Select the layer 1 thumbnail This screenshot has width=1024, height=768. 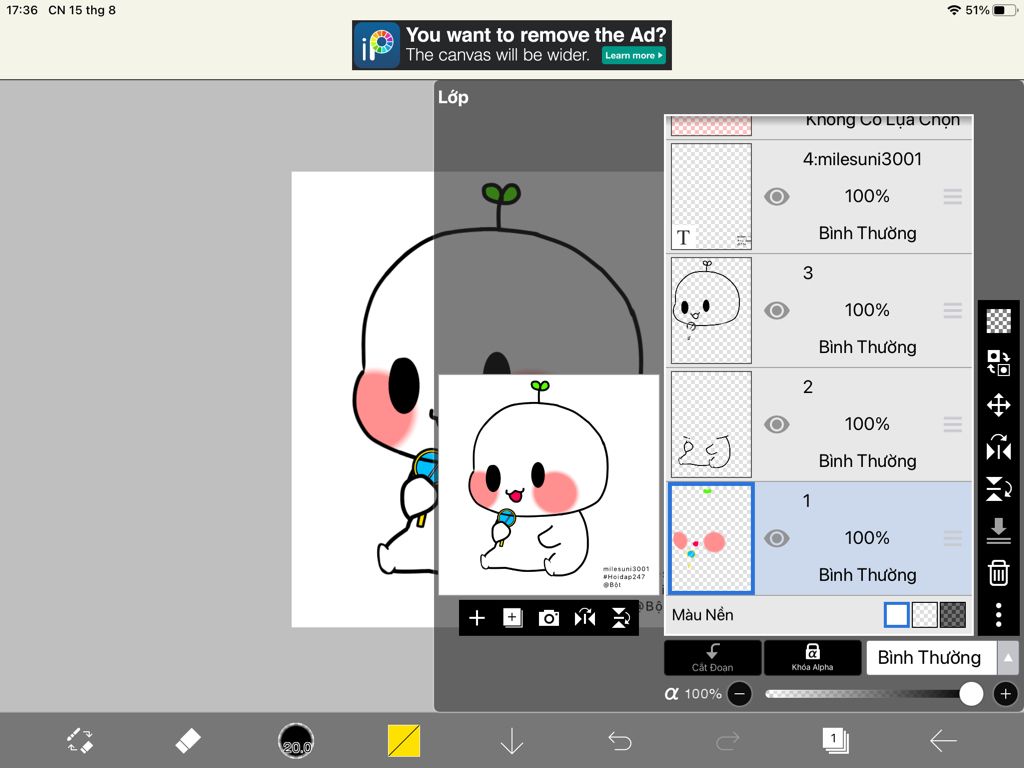(711, 538)
